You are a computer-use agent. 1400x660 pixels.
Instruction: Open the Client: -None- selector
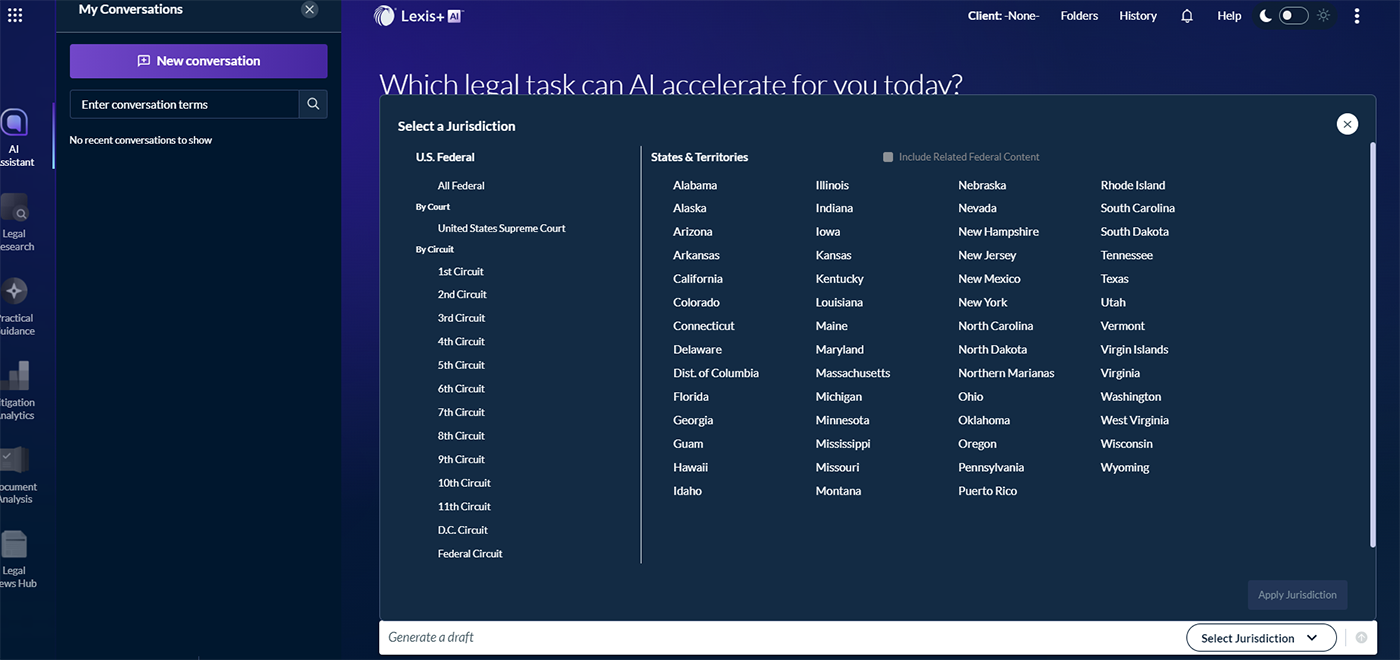1003,16
